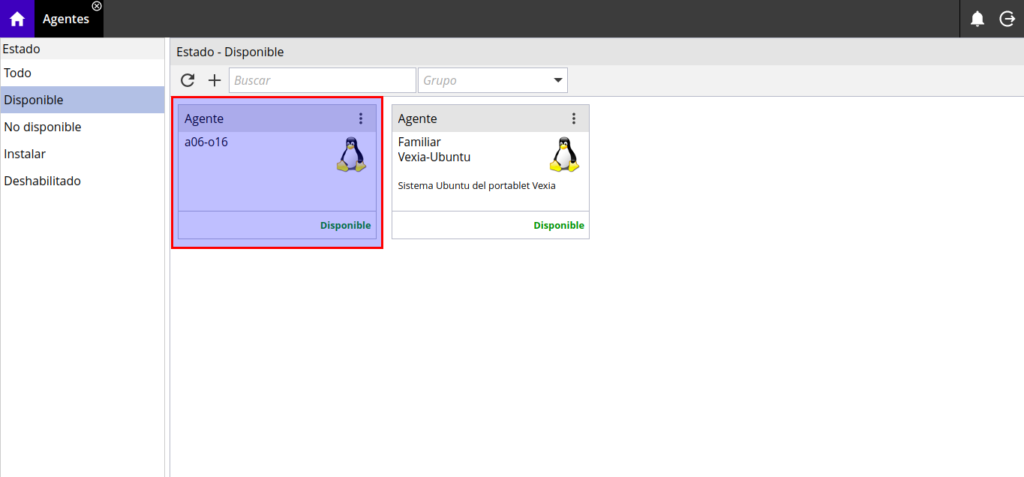
Task: Click the a06-o16 agent name
Action: pos(206,141)
